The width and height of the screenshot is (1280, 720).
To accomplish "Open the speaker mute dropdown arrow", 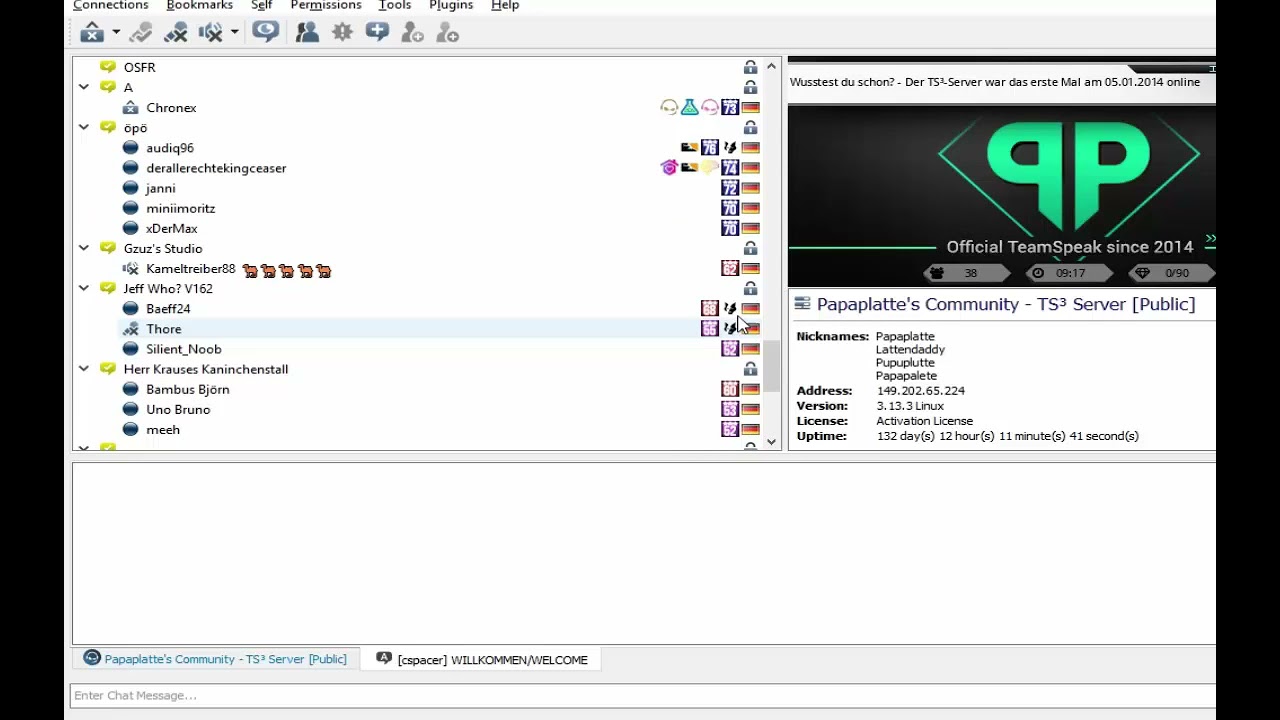I will (x=234, y=33).
